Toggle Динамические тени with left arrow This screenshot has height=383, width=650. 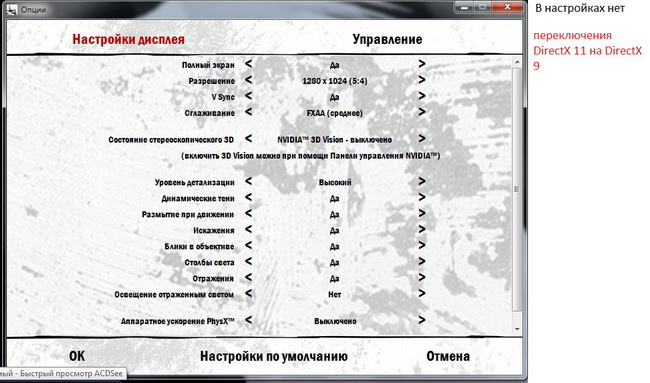[x=248, y=197]
